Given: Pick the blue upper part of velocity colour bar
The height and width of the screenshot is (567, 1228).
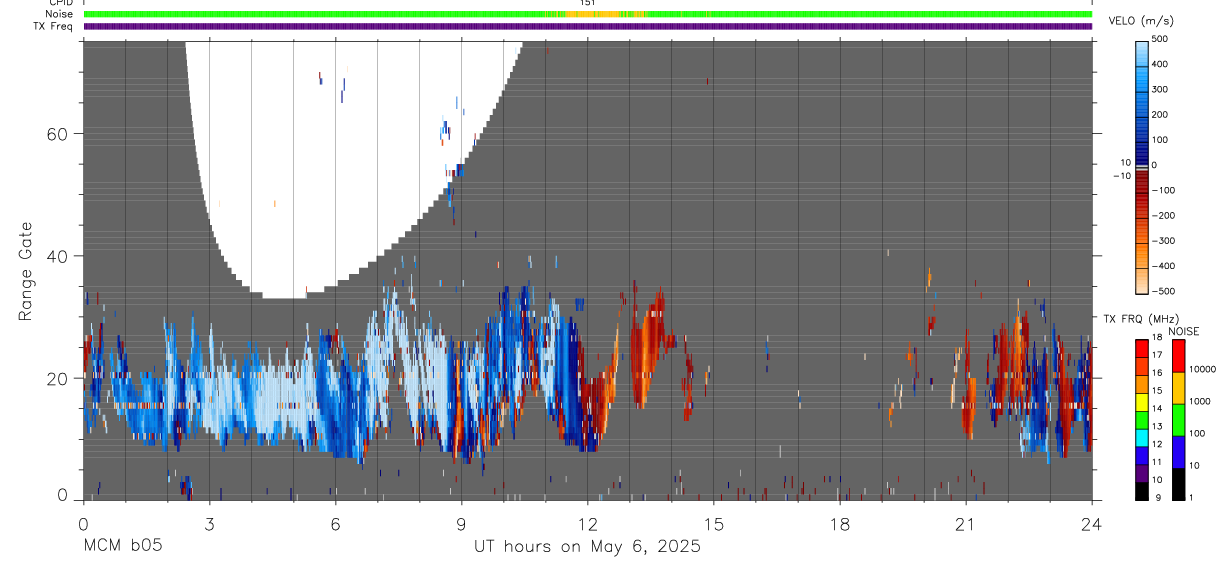Looking at the screenshot, I should 1142,101.
